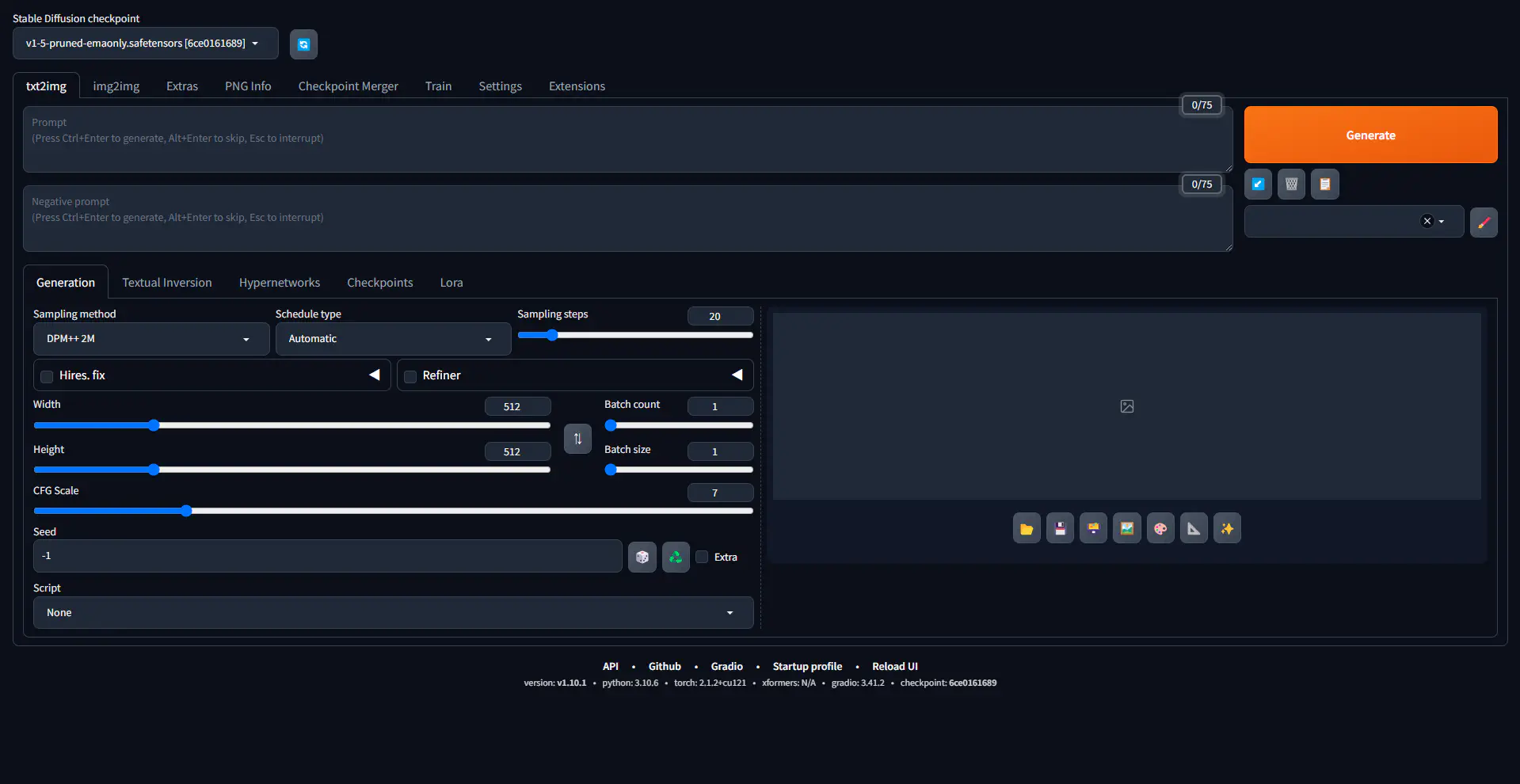Click the recycle icon to reuse seed
The height and width of the screenshot is (784, 1520).
click(x=676, y=557)
